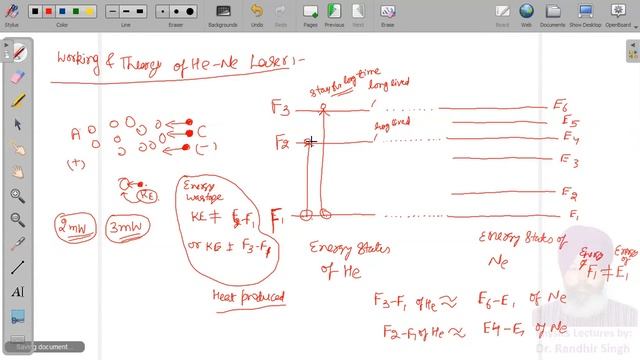
Task: Select the Zoom out tool
Action: click(x=18, y=220)
